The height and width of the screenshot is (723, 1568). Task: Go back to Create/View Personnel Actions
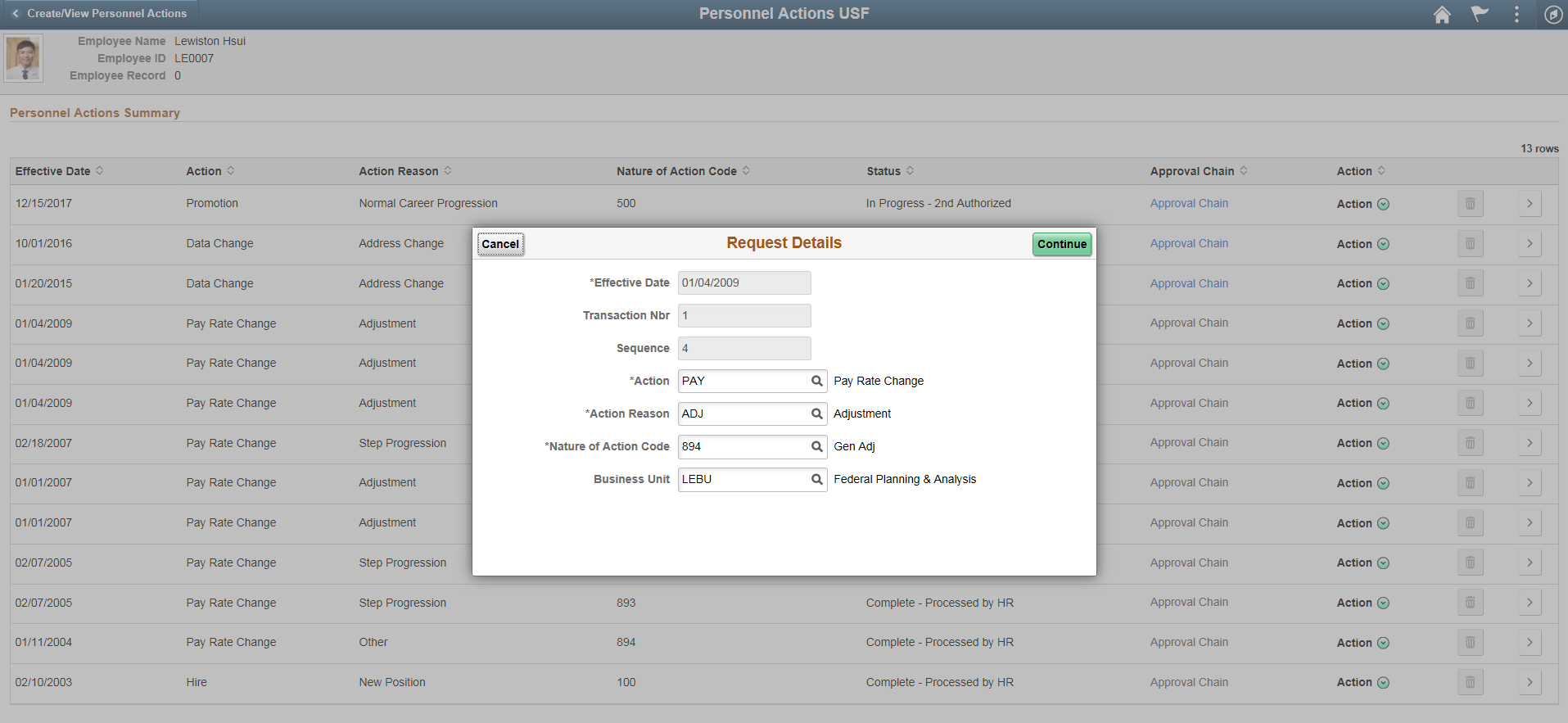point(98,13)
